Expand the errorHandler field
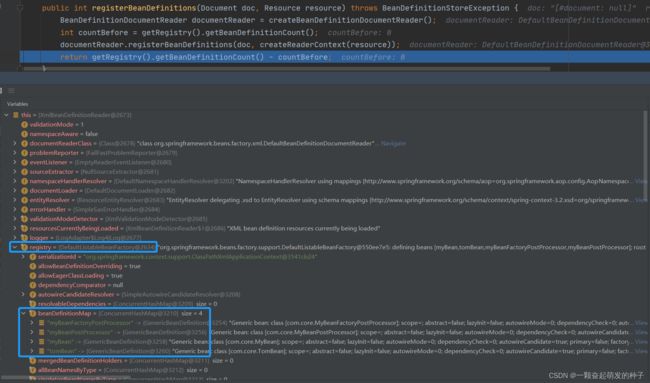The image size is (650, 383). coord(15,210)
